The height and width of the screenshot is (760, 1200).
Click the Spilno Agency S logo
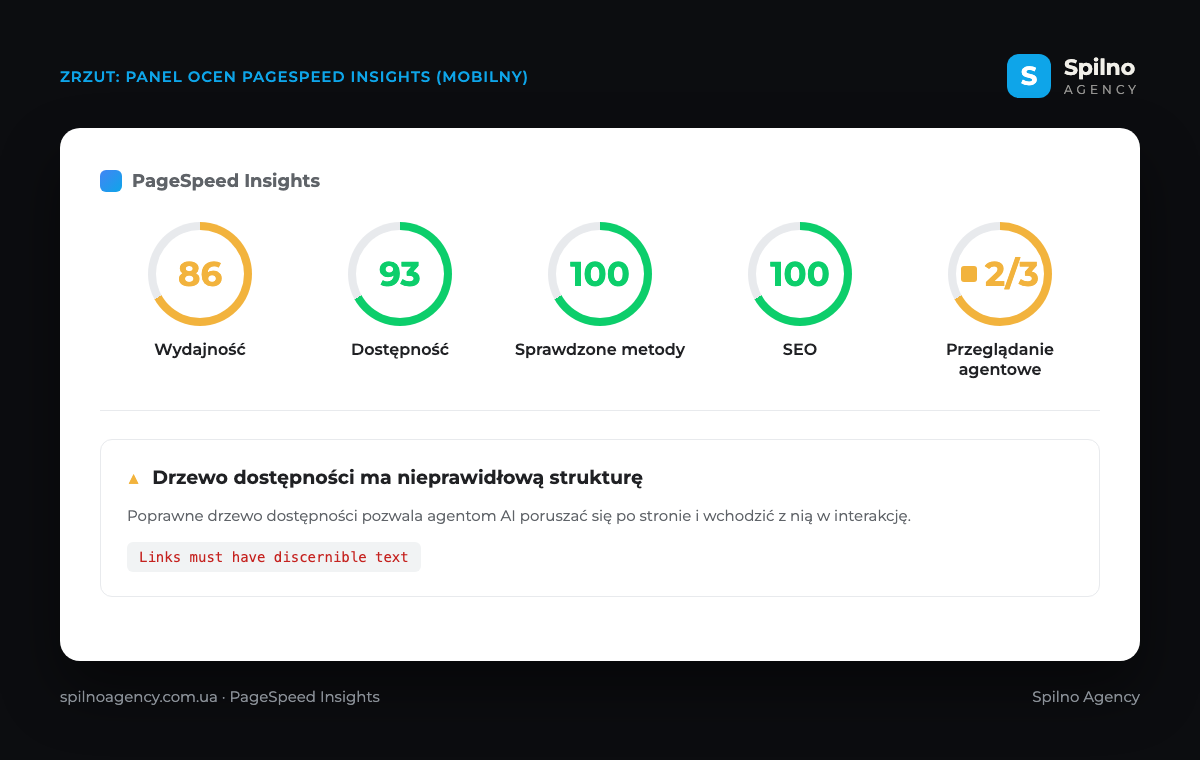(1029, 76)
